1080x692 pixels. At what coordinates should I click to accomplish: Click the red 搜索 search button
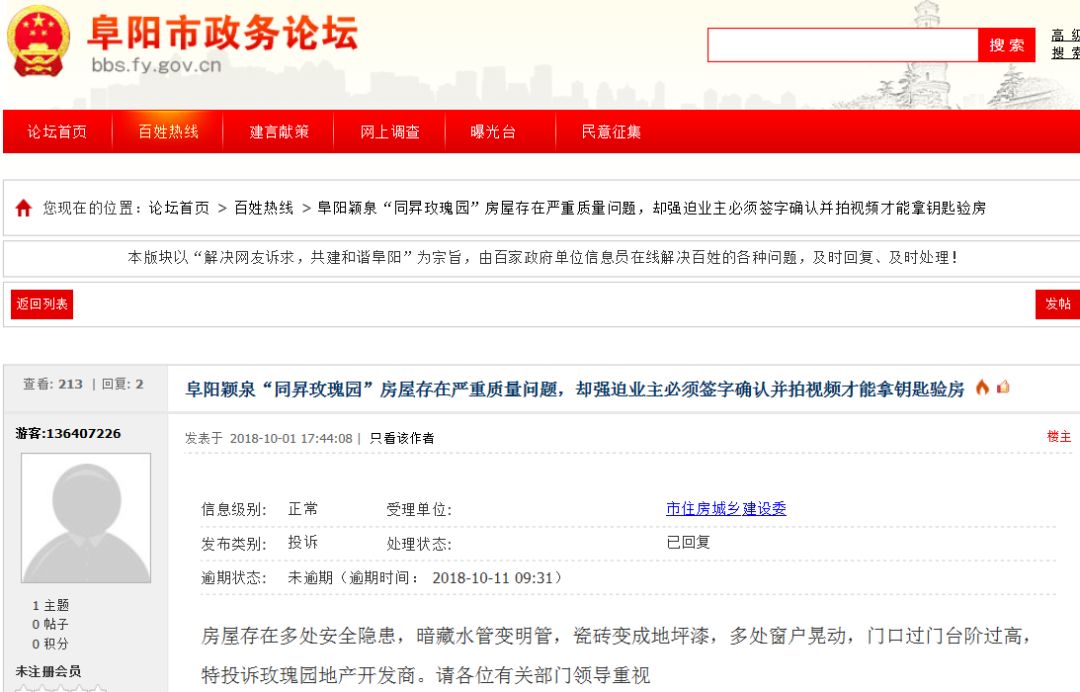pyautogui.click(x=1008, y=45)
